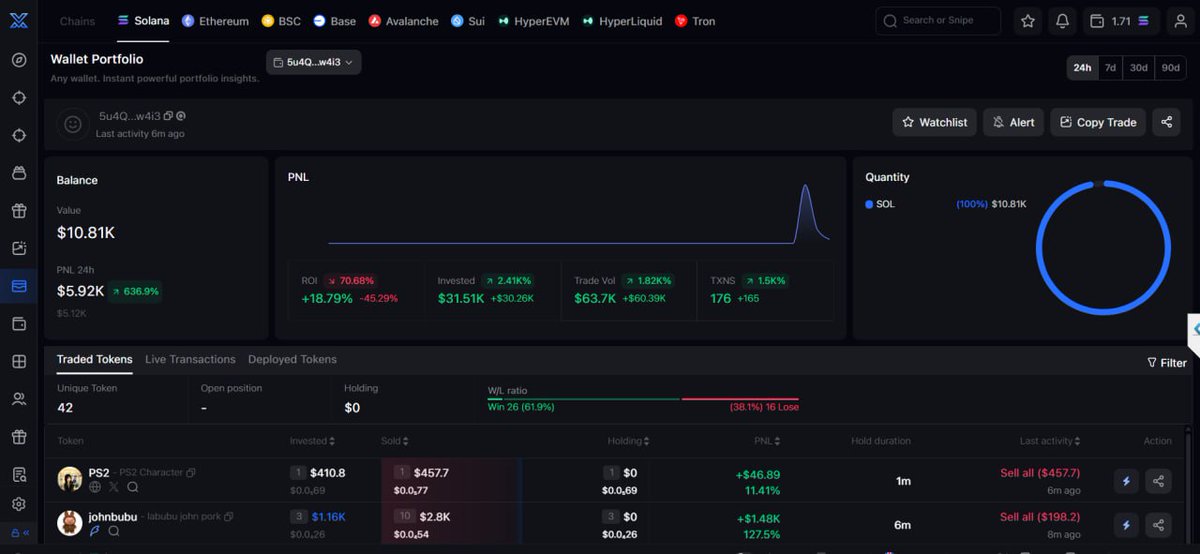Click quick-trade lightning icon in johnbubu row
The height and width of the screenshot is (554, 1200).
tap(1126, 525)
